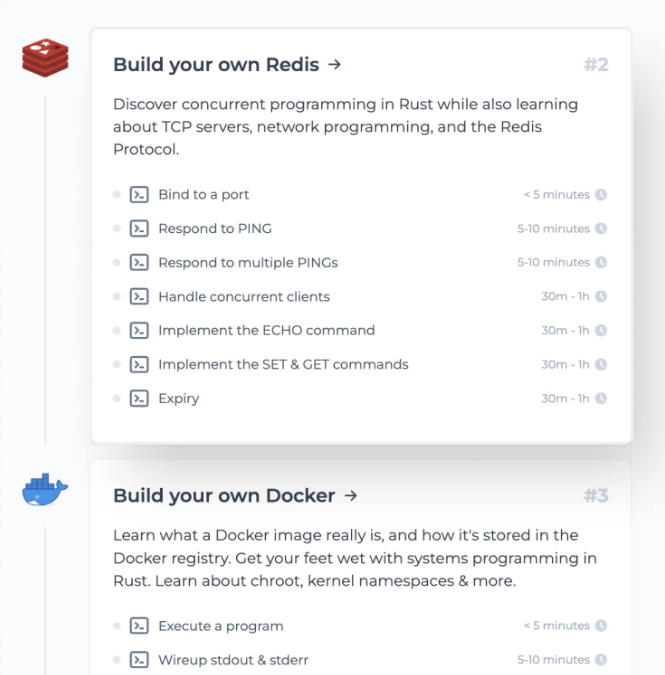Open the Implement the ECHO command stage
The image size is (665, 675).
pos(266,331)
